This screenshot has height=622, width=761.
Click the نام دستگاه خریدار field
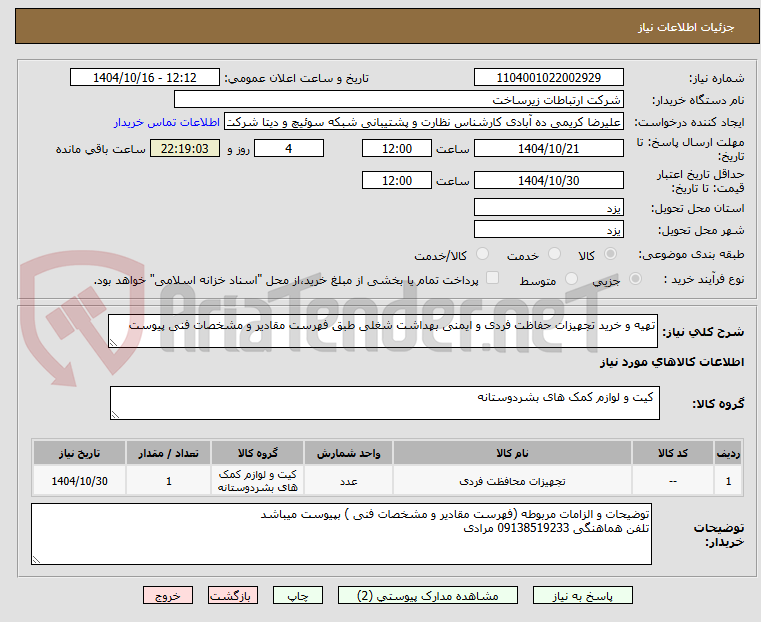pyautogui.click(x=398, y=100)
